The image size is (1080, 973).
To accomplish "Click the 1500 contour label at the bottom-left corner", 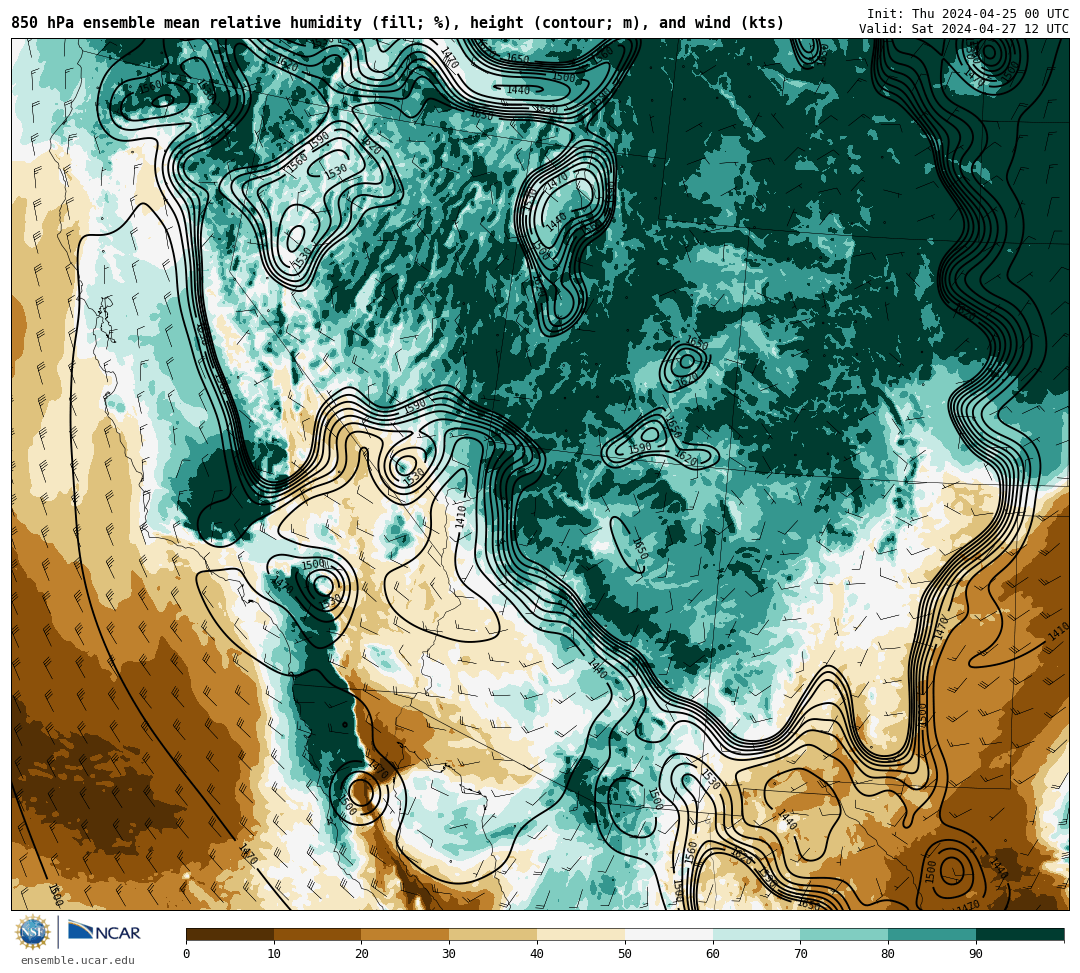I will (x=55, y=894).
